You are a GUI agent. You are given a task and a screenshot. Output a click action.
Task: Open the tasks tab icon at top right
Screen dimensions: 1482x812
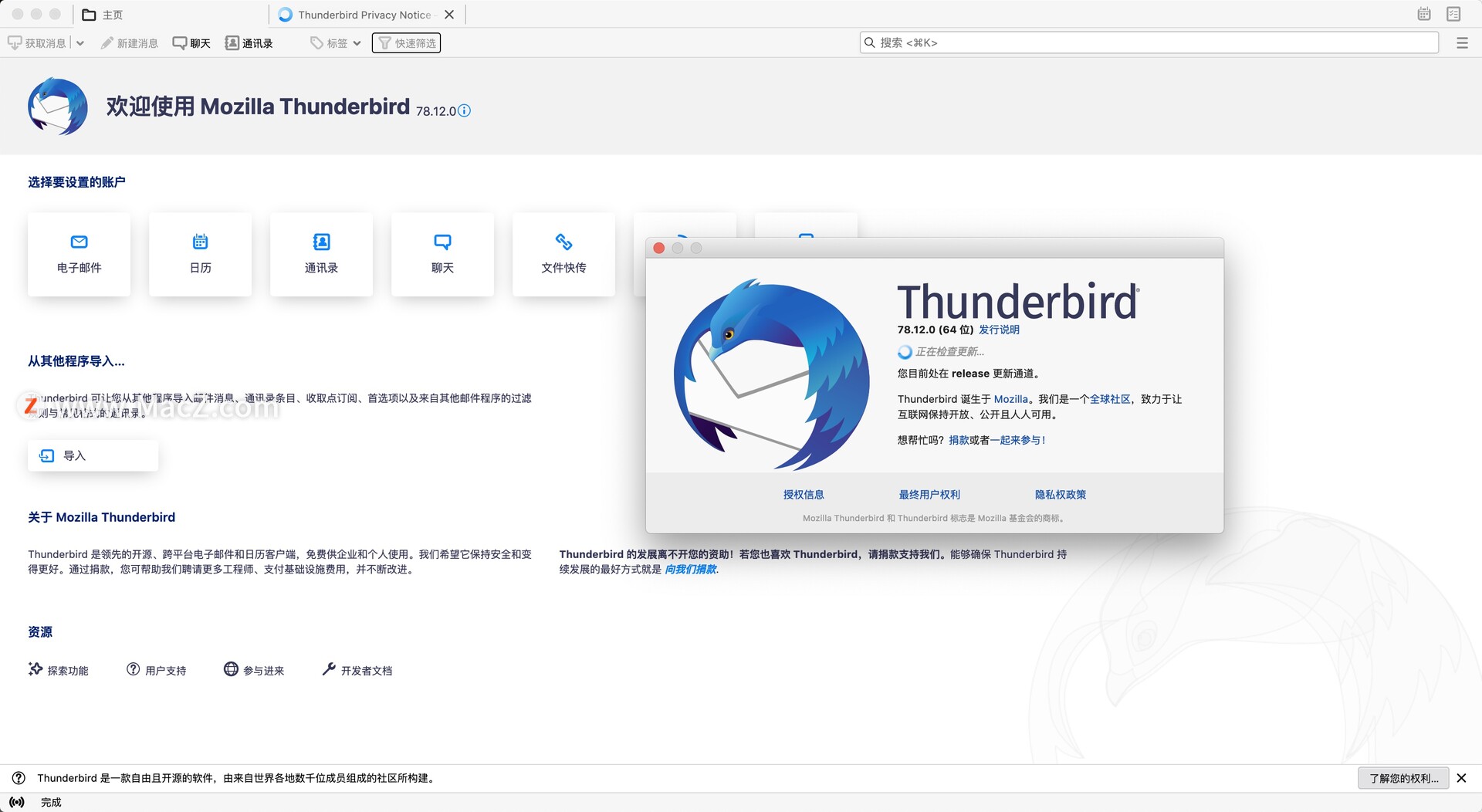click(x=1453, y=14)
